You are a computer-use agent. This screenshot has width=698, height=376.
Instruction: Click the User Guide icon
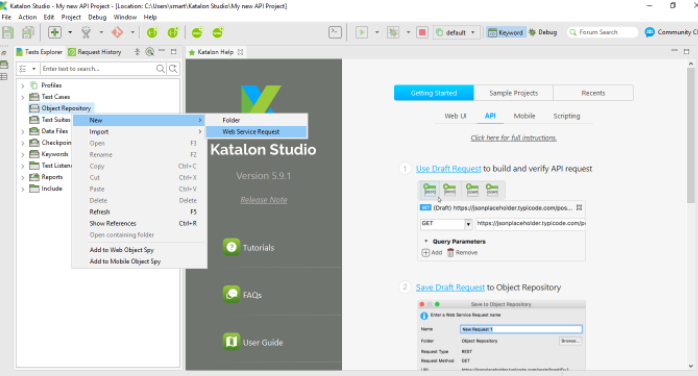click(x=231, y=342)
